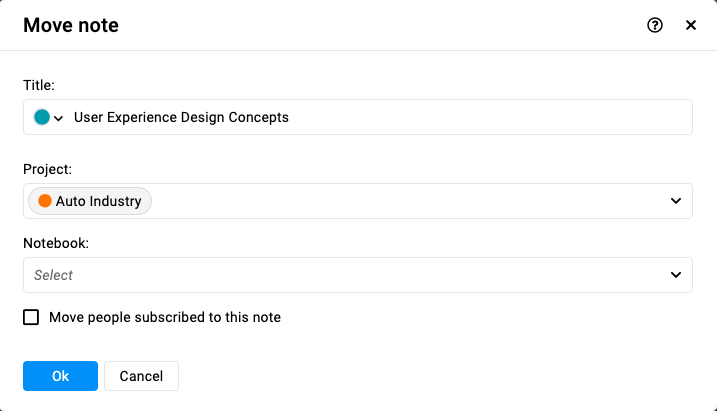Click the Cancel button
This screenshot has width=717, height=411.
click(x=141, y=376)
